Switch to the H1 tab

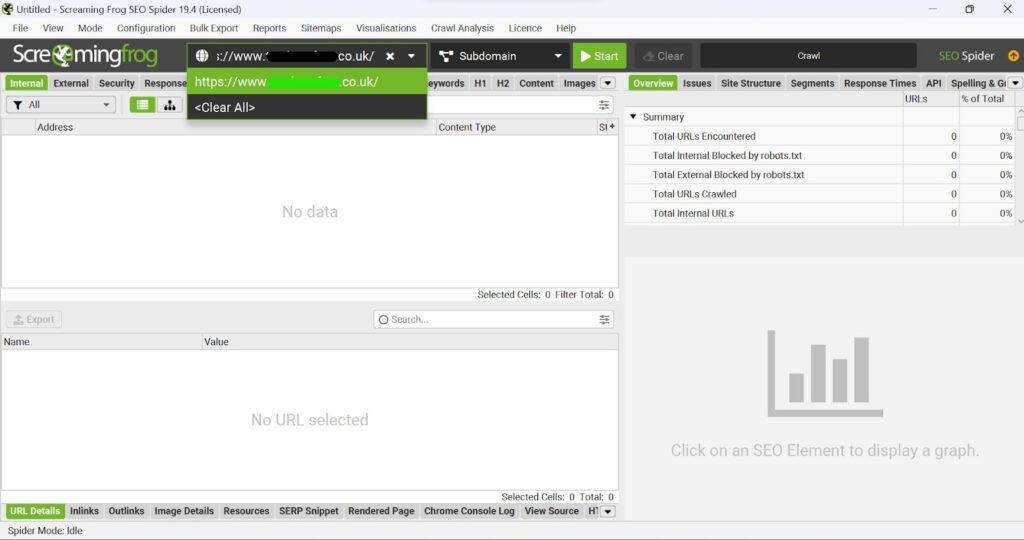point(480,83)
